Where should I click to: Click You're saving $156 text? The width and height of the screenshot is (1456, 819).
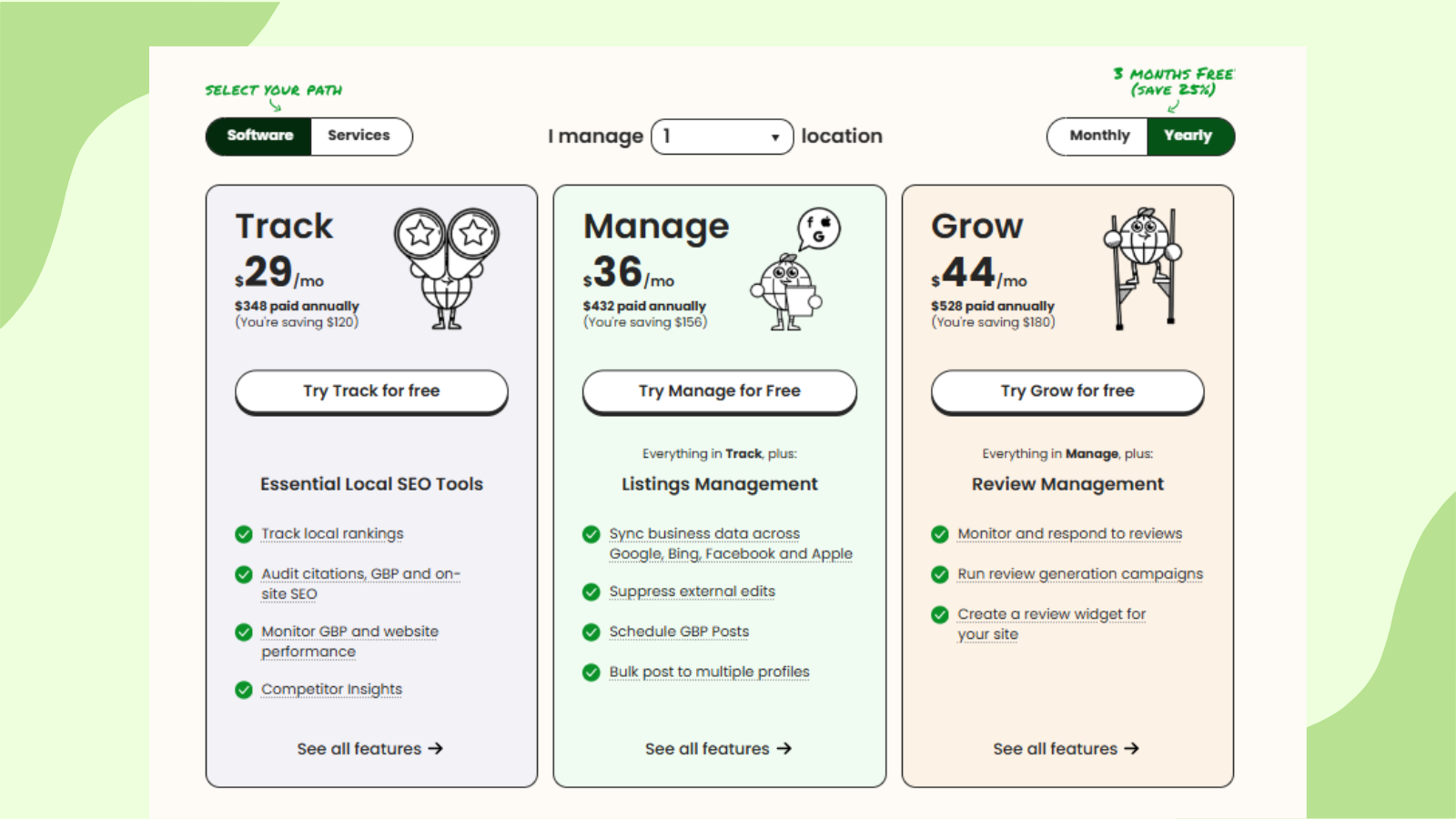coord(645,322)
